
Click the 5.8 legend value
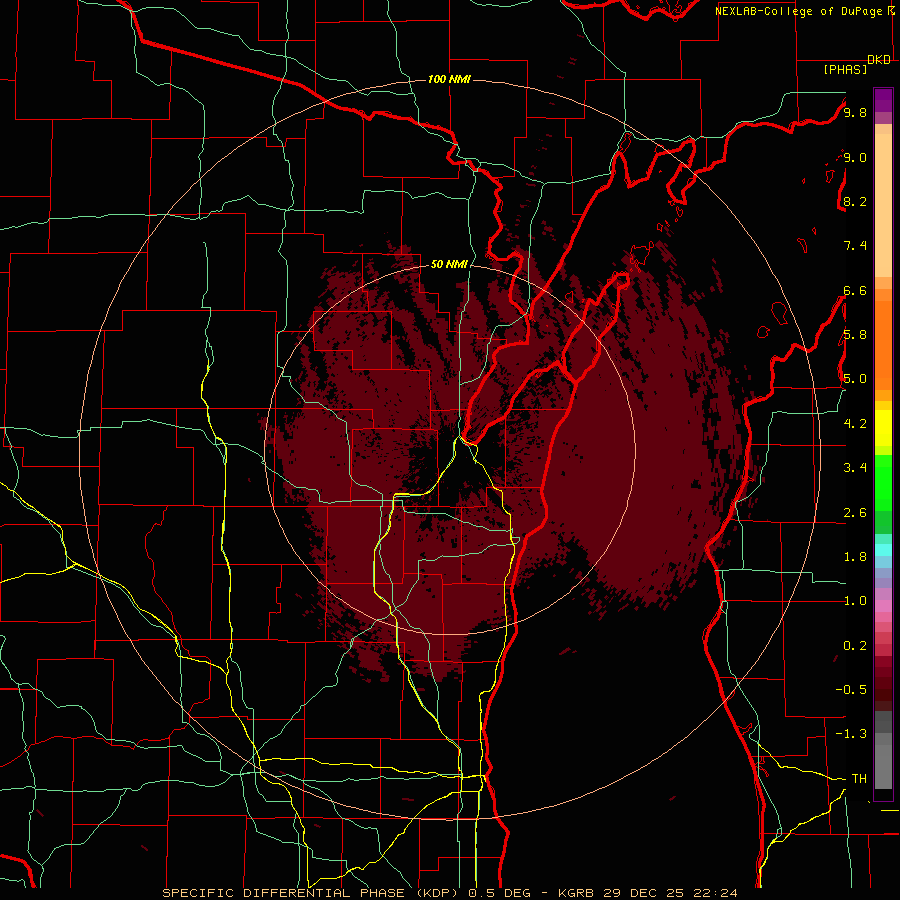click(855, 335)
